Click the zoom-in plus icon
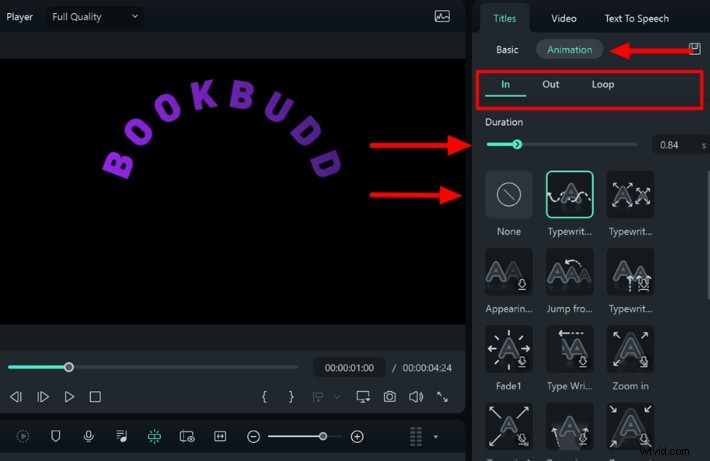 (357, 436)
